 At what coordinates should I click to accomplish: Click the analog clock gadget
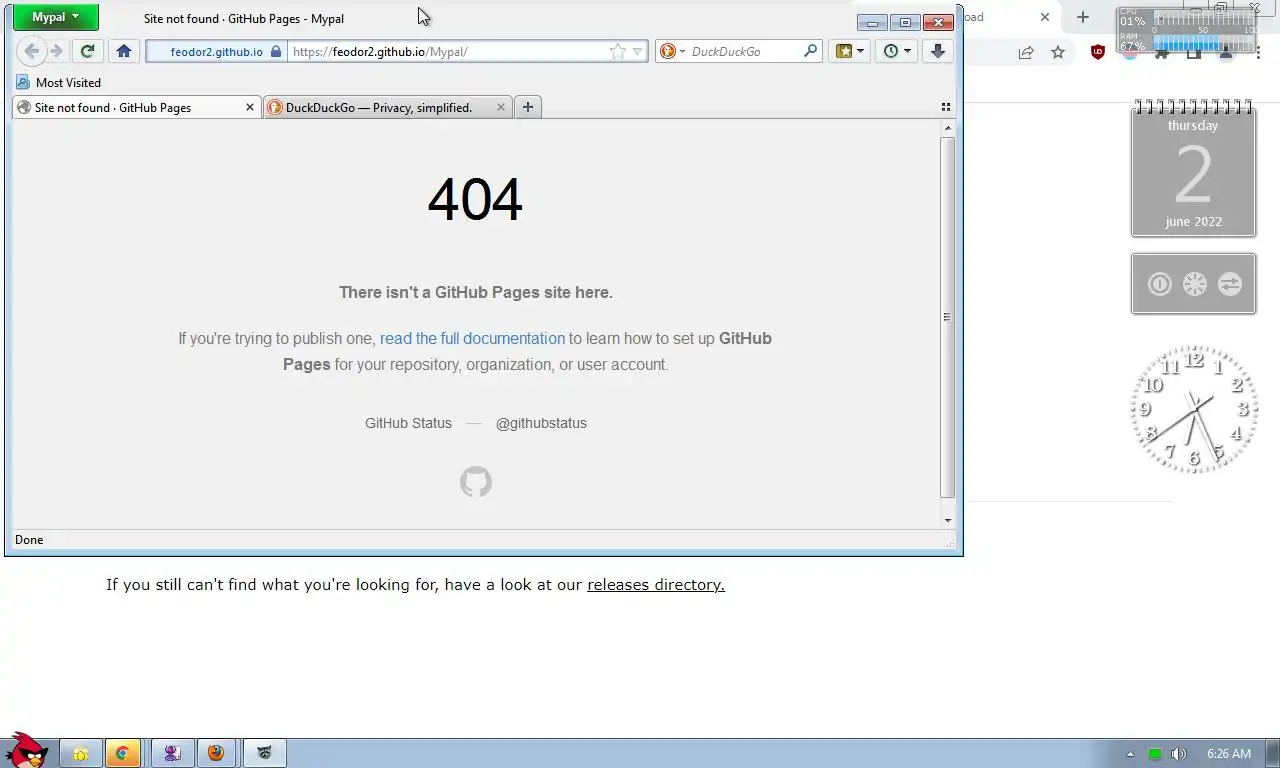1193,409
